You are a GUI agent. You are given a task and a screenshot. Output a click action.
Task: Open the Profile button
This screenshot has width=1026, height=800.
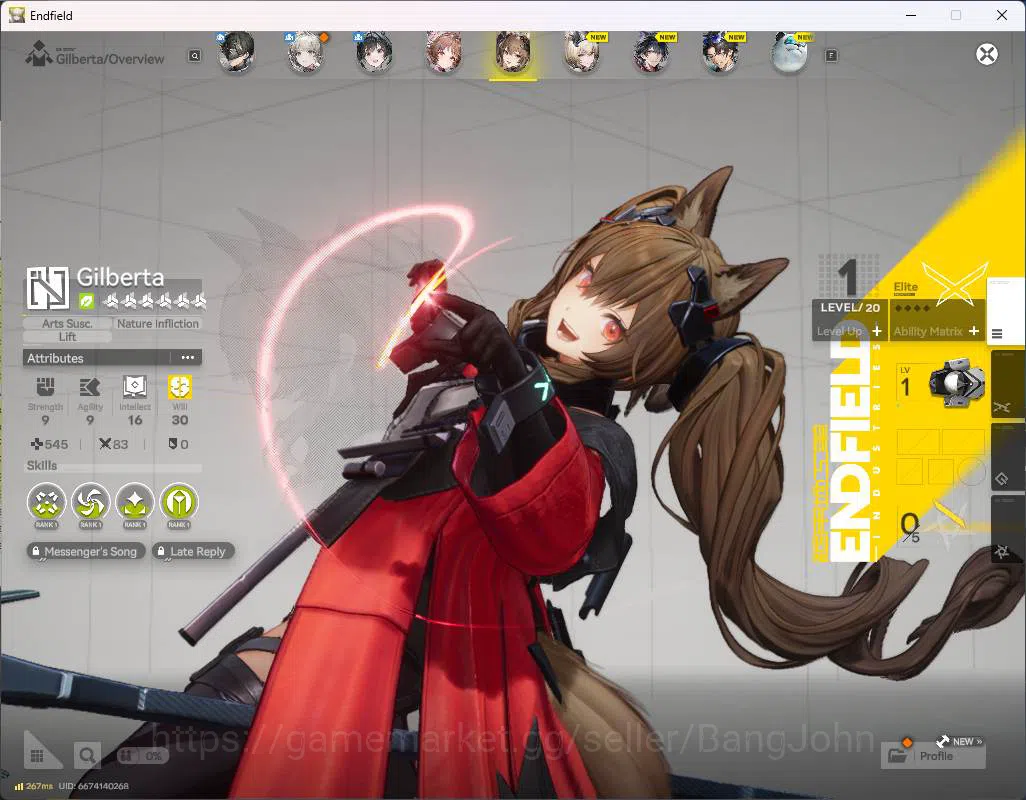coord(932,756)
